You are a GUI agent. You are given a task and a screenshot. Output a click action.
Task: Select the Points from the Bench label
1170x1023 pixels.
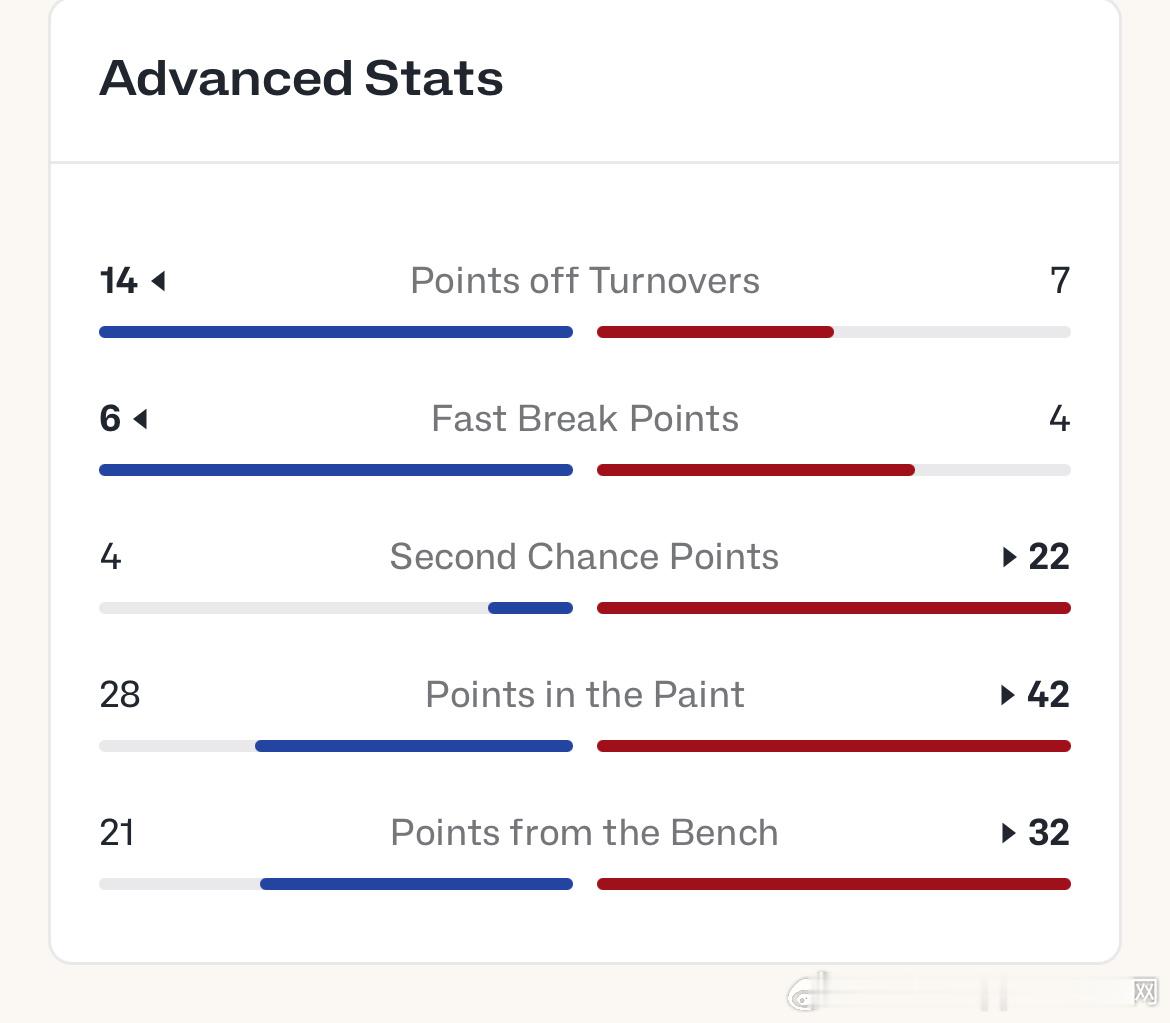pyautogui.click(x=584, y=833)
